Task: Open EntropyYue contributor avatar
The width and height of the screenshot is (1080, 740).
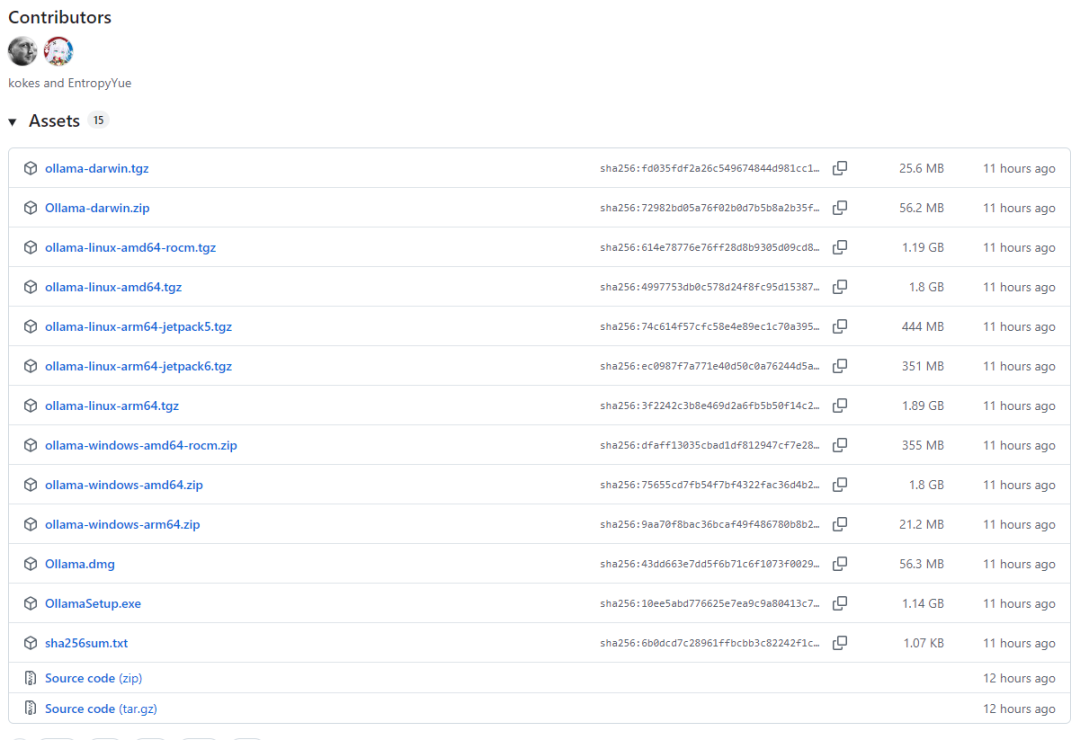Action: 59,51
